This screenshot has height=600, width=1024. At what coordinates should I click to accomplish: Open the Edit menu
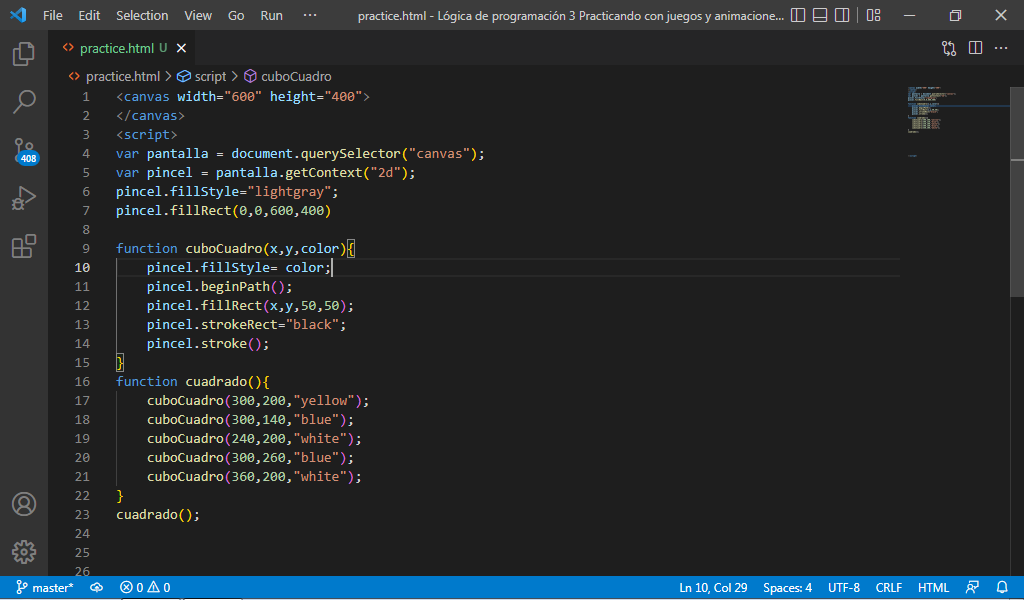point(89,16)
